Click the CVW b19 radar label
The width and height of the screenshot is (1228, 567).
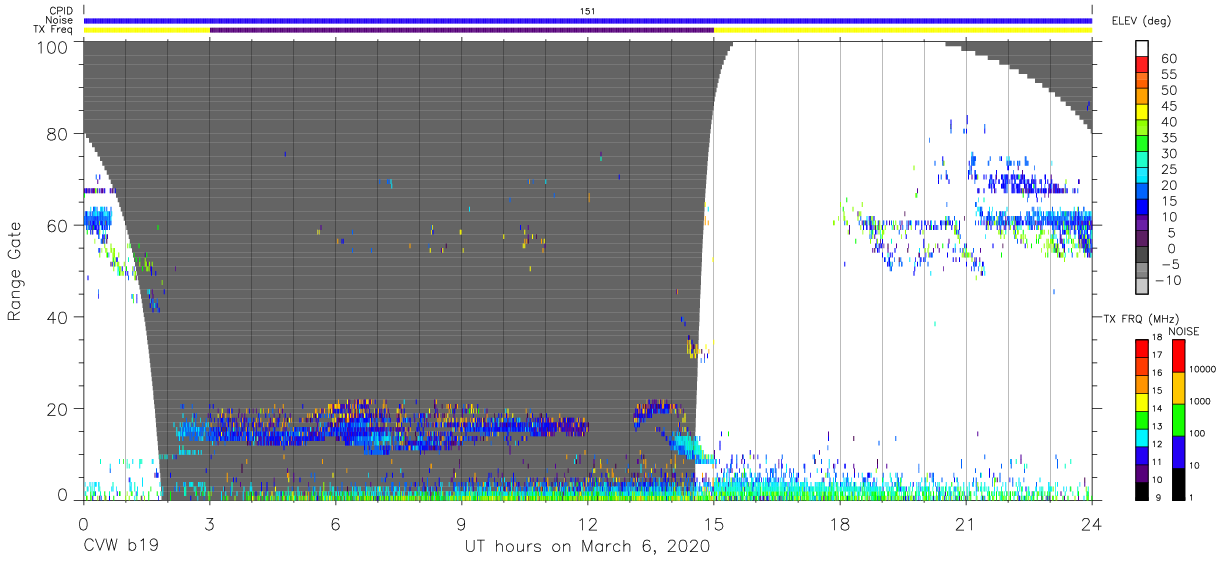(121, 546)
